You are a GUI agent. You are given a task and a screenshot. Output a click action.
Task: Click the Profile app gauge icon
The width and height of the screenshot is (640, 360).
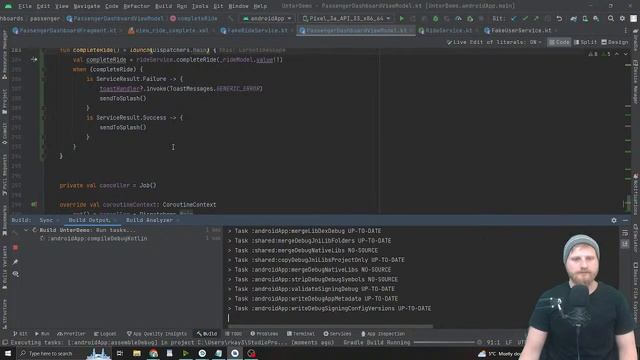click(458, 19)
